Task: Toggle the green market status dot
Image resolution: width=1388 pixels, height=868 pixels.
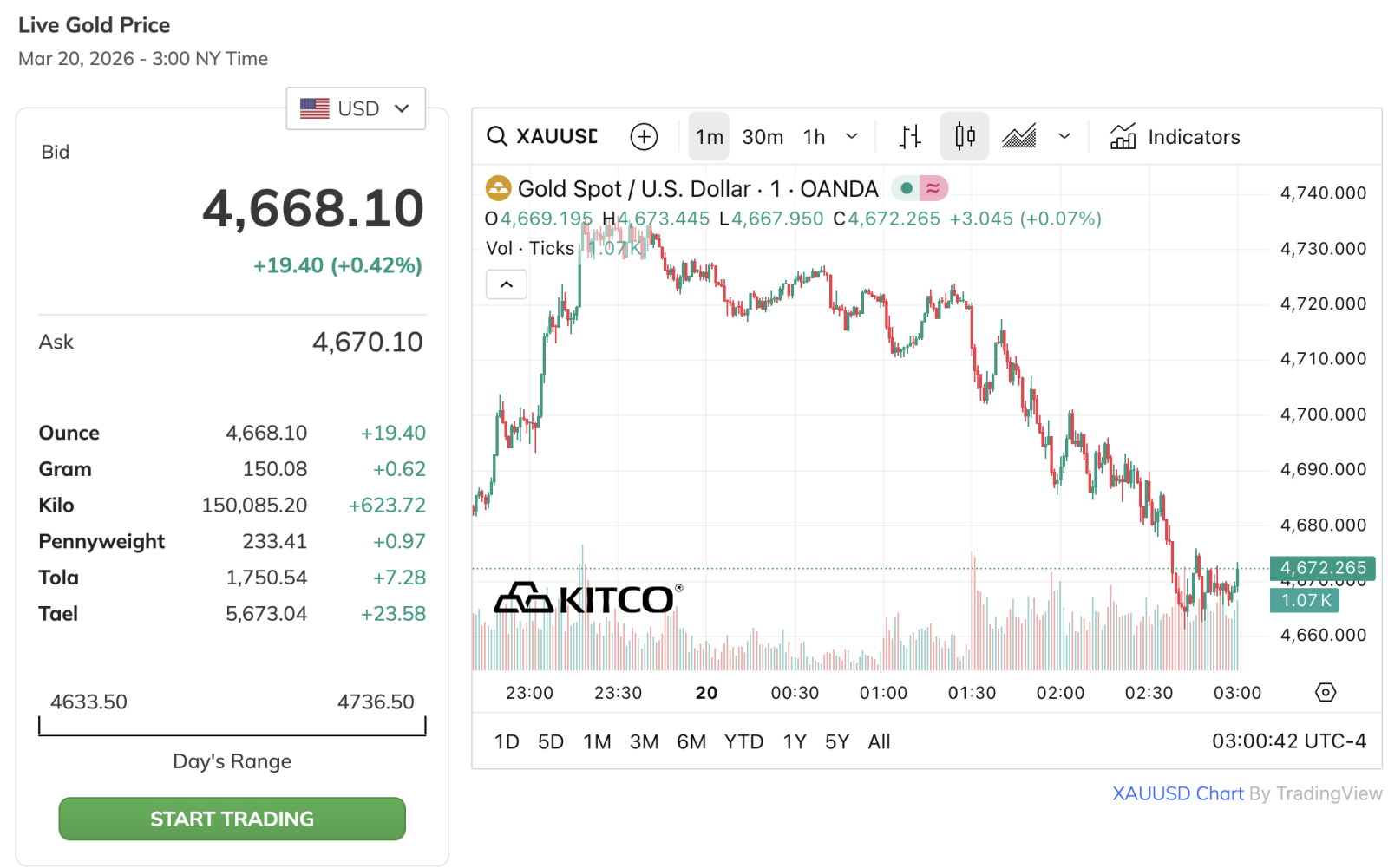Action: (x=906, y=188)
